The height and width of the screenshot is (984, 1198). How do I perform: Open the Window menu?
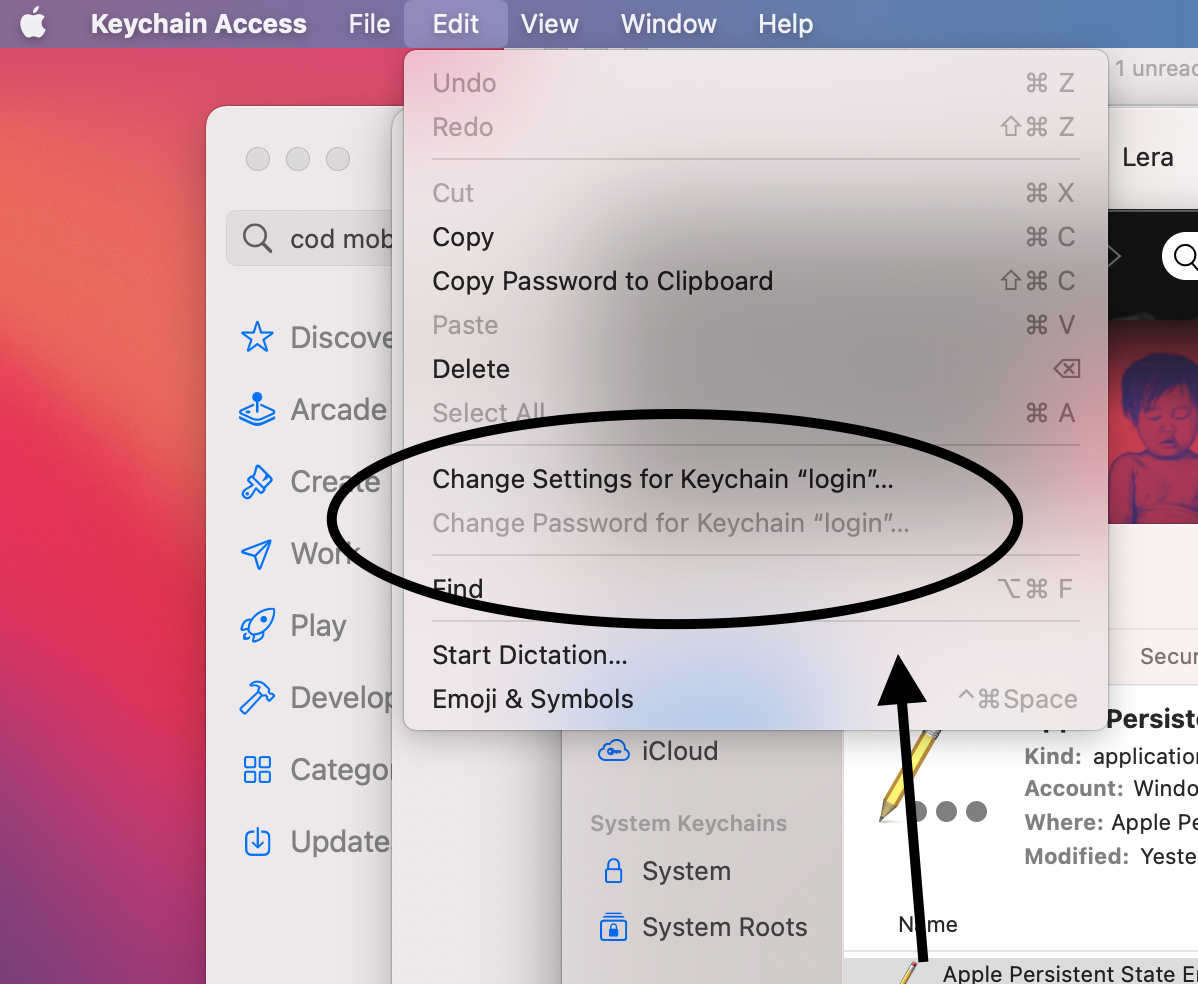(669, 24)
